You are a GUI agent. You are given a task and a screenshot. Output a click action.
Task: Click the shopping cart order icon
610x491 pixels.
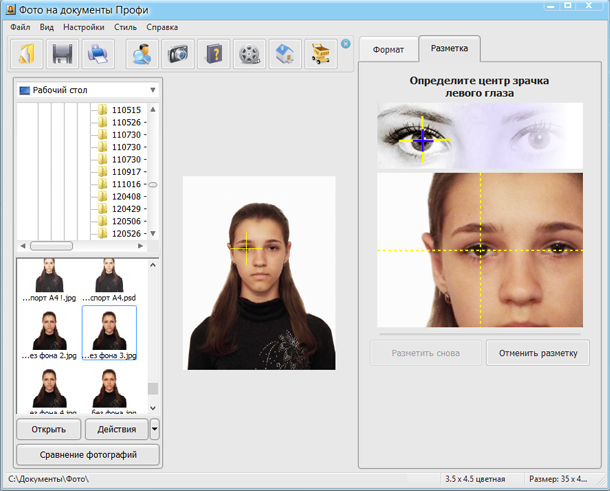pos(321,54)
